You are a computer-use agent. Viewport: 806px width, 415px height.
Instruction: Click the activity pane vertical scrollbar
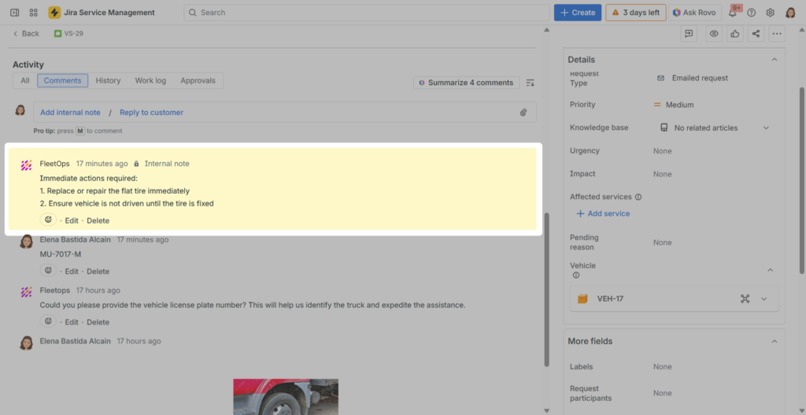[x=546, y=289]
